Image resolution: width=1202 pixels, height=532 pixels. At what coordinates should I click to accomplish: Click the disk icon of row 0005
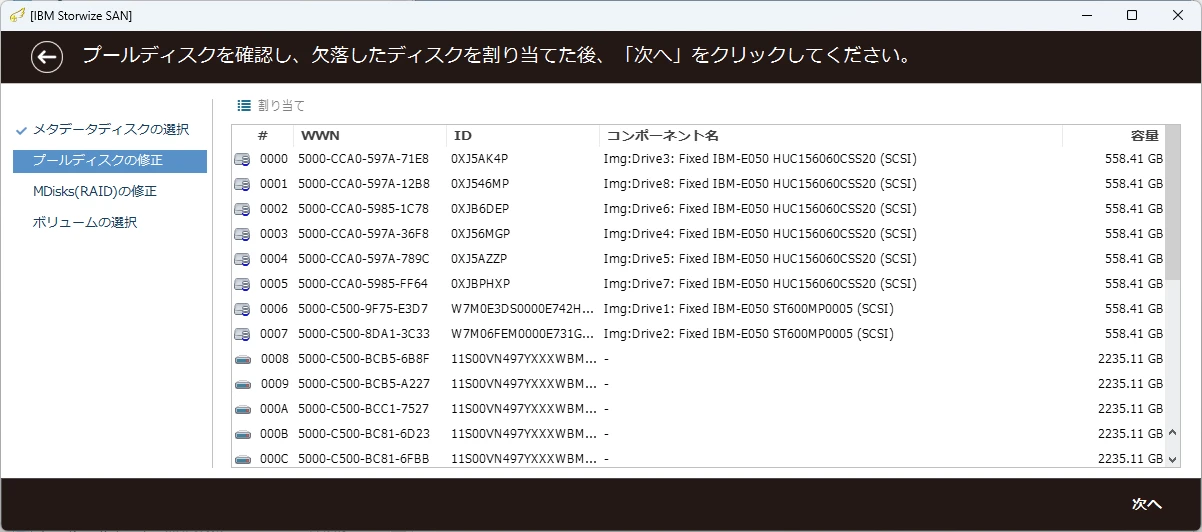coord(242,284)
